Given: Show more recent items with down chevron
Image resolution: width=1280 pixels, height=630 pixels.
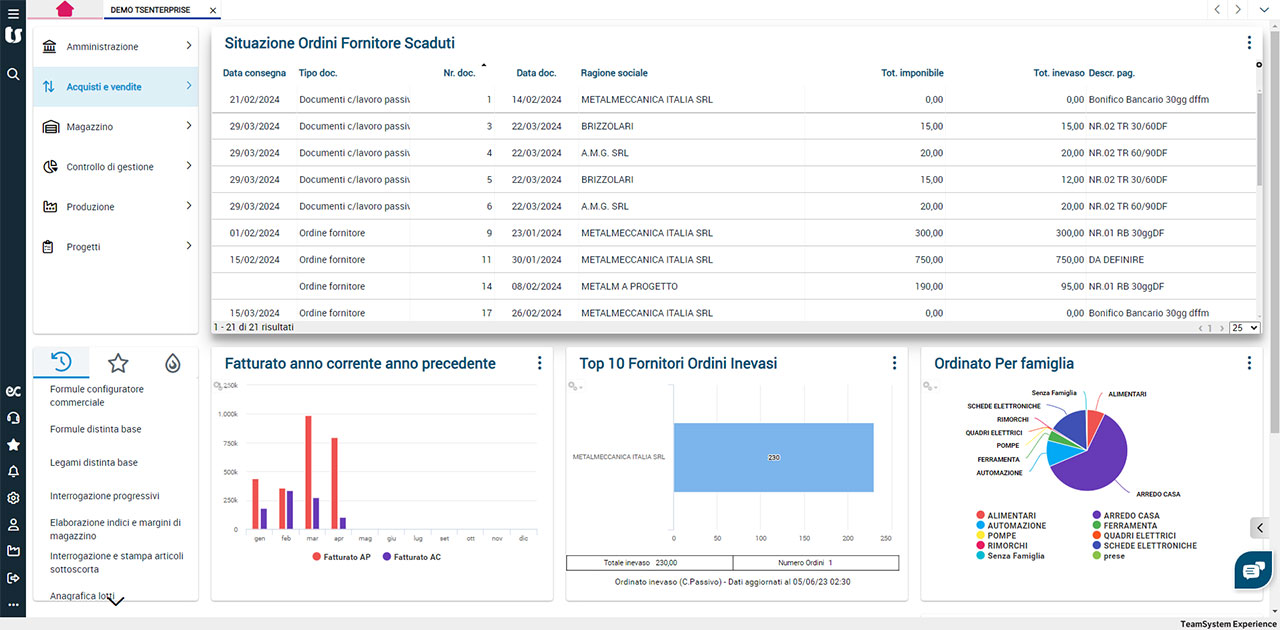Looking at the screenshot, I should coord(116,600).
